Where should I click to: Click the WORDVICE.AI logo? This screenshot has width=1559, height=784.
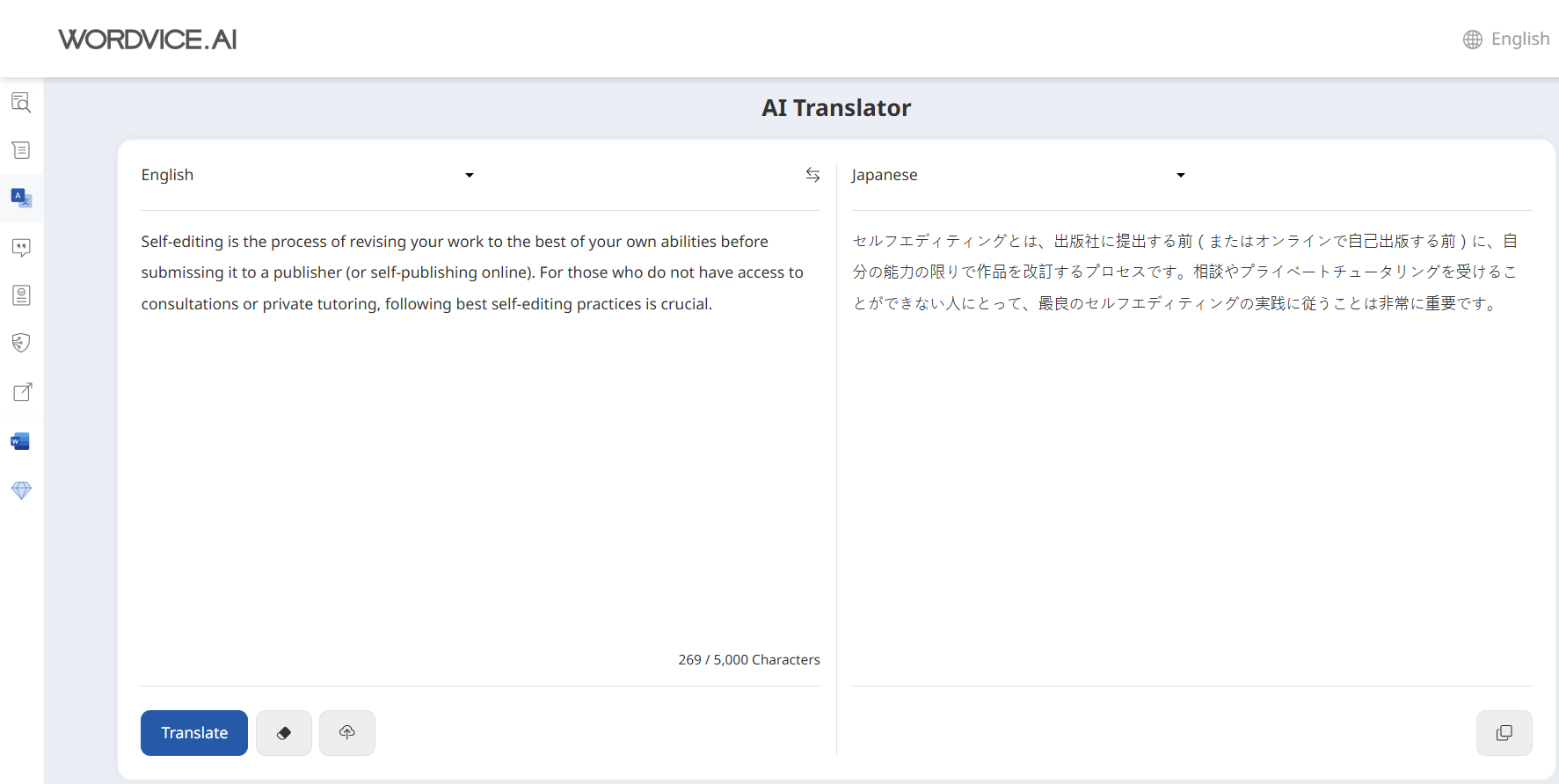pyautogui.click(x=148, y=40)
